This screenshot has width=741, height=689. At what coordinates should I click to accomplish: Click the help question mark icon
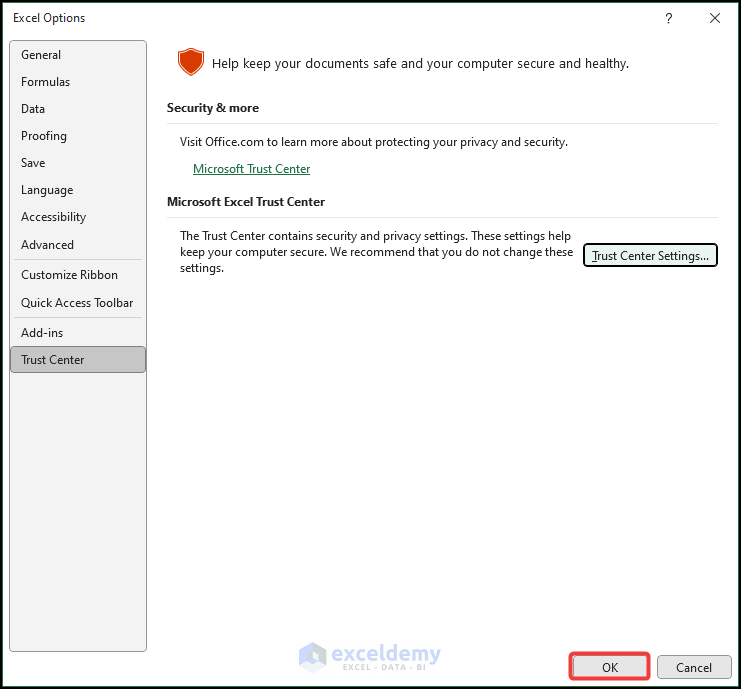coord(668,18)
